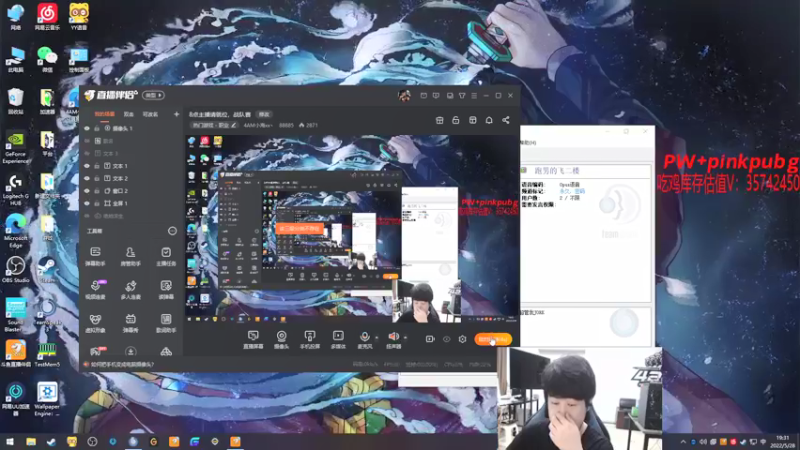Click the record video camera icon
The width and height of the screenshot is (800, 450).
[x=430, y=339]
